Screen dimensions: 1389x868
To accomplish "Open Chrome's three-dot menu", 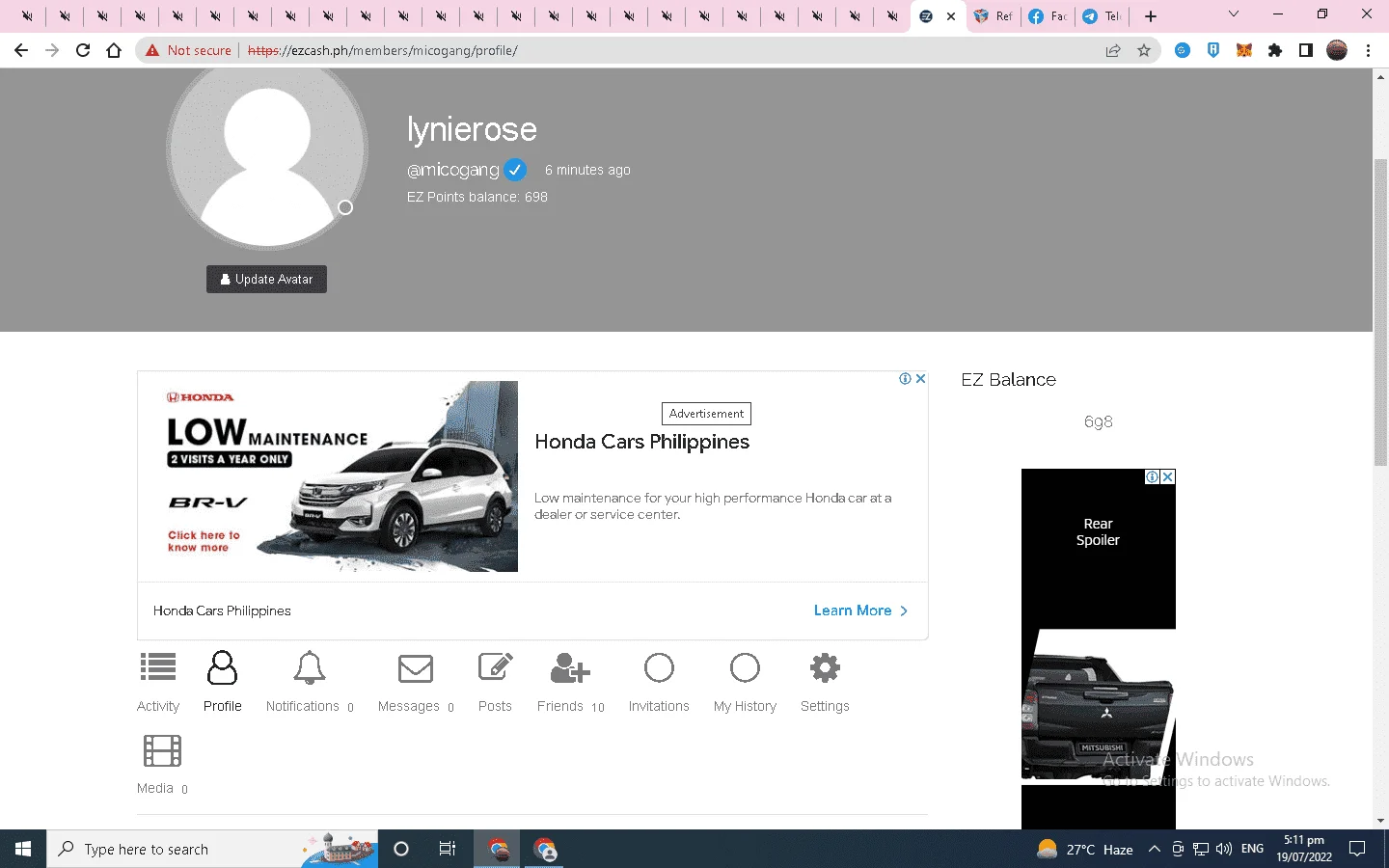I will pyautogui.click(x=1368, y=50).
